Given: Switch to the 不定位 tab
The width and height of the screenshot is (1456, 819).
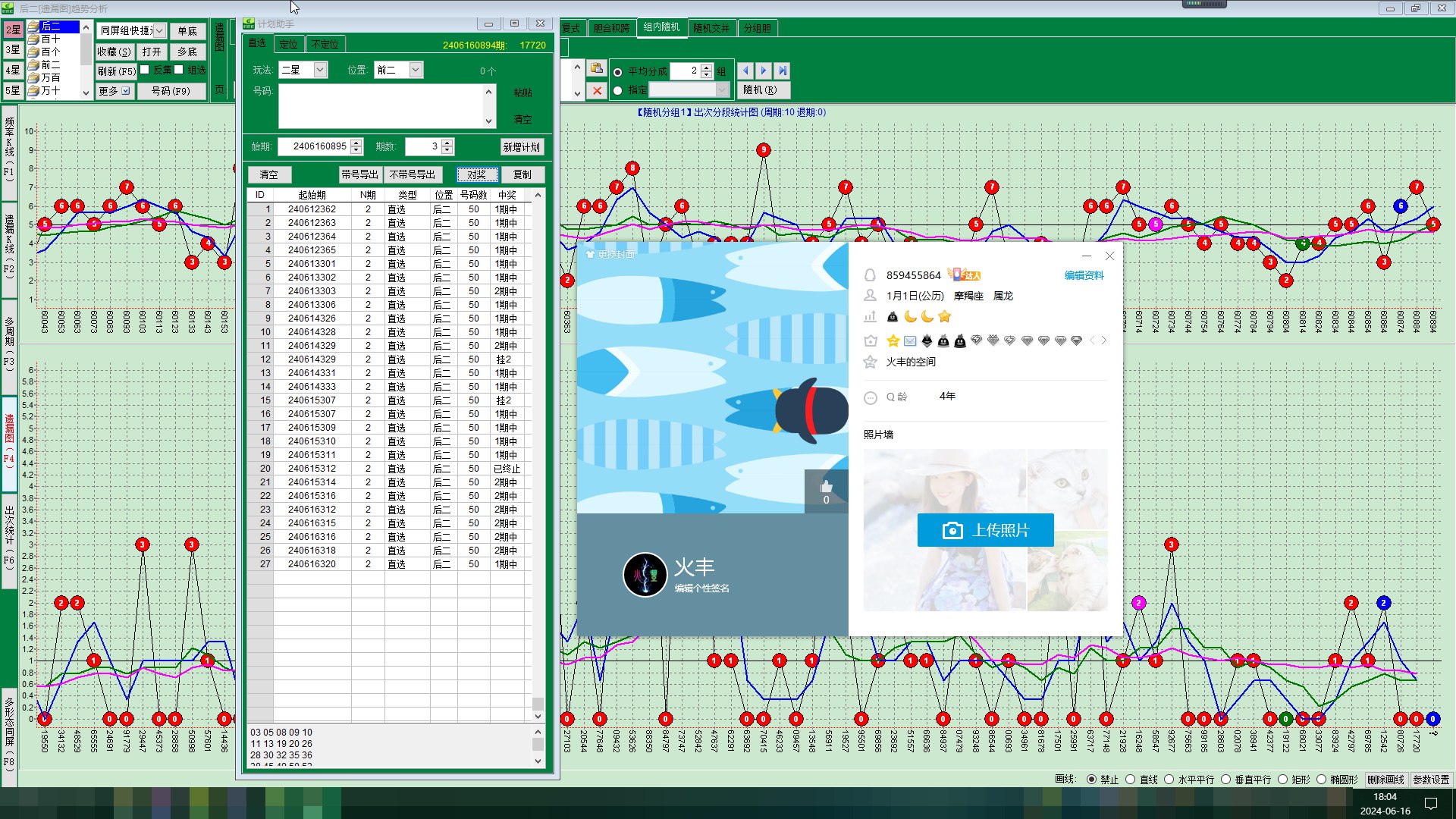Looking at the screenshot, I should pyautogui.click(x=325, y=44).
